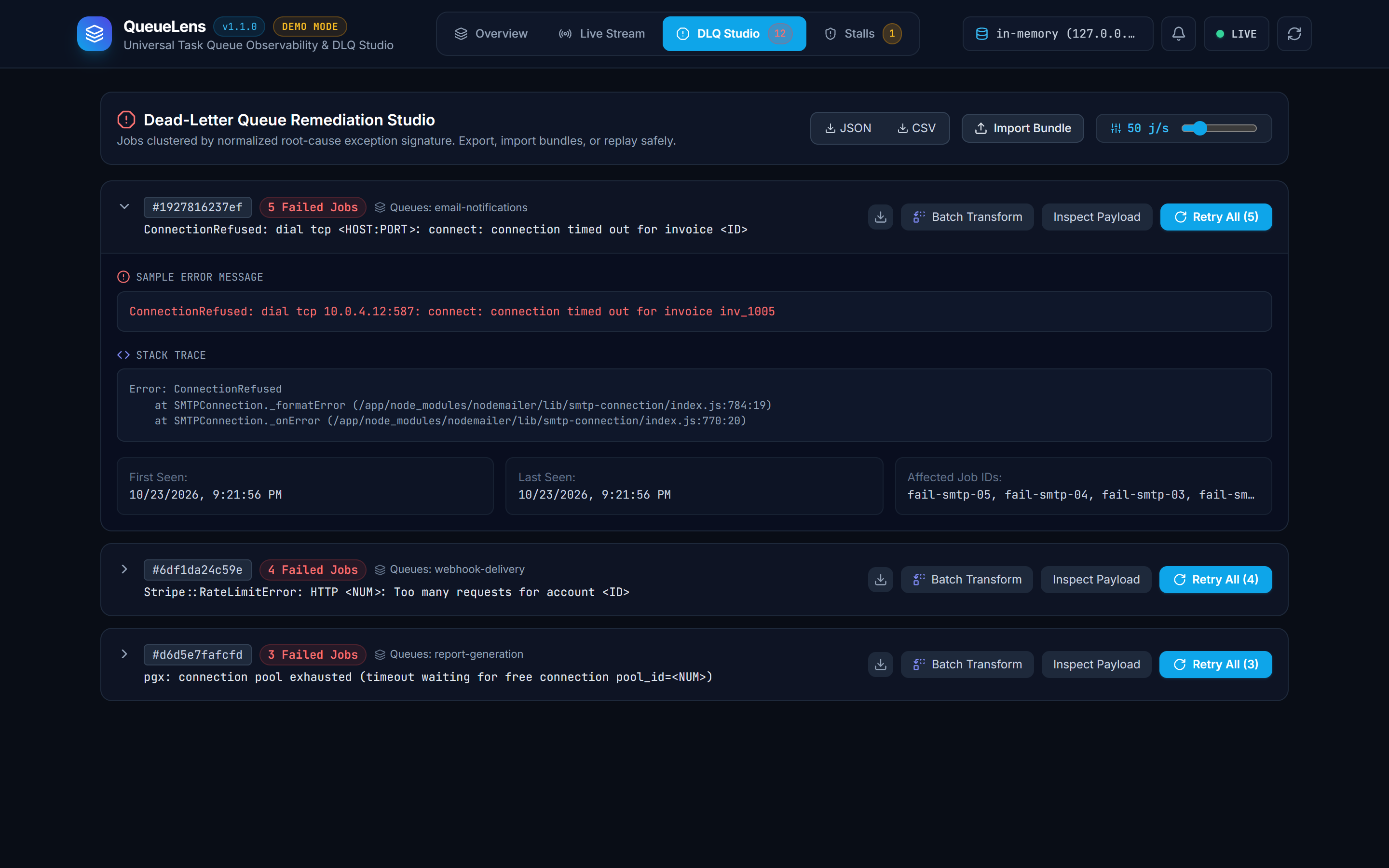Open Batch Transform for email-notifications cluster
This screenshot has height=868, width=1389.
tap(967, 217)
